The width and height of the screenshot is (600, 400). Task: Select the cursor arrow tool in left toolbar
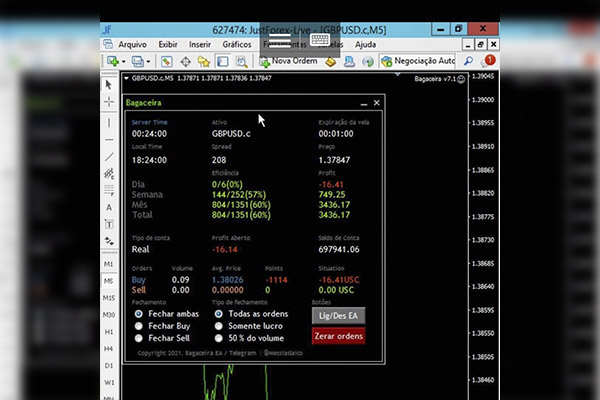pyautogui.click(x=109, y=84)
